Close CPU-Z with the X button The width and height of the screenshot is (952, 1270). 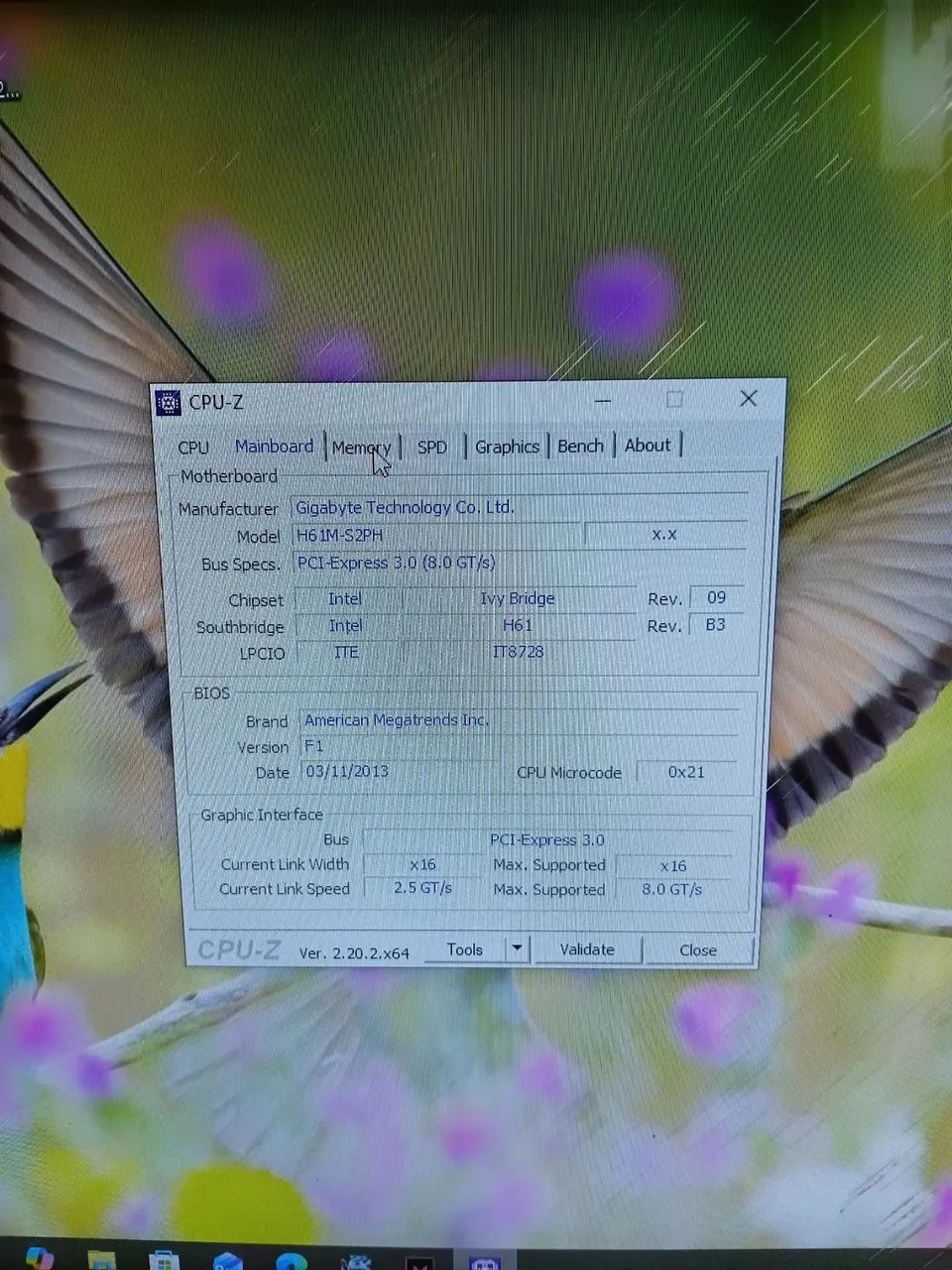click(x=749, y=399)
